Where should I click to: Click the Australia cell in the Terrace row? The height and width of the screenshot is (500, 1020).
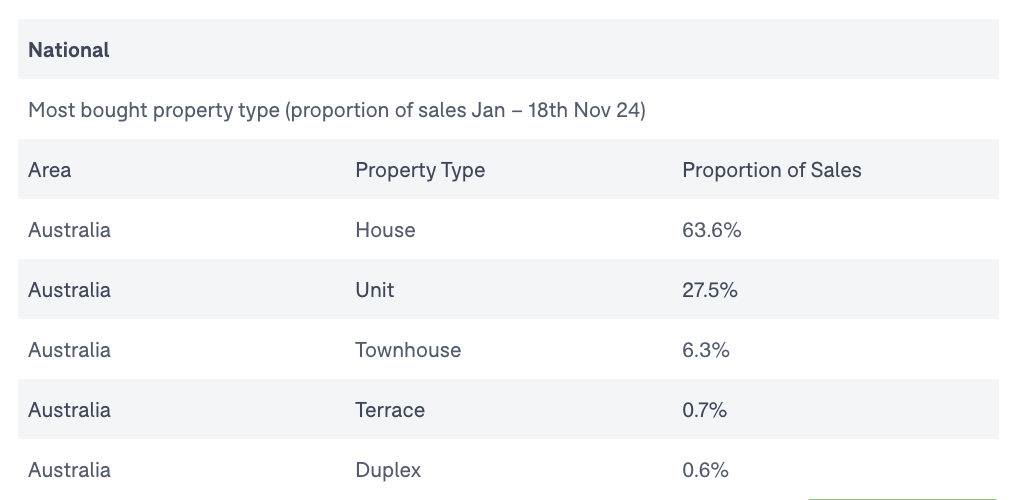click(70, 410)
